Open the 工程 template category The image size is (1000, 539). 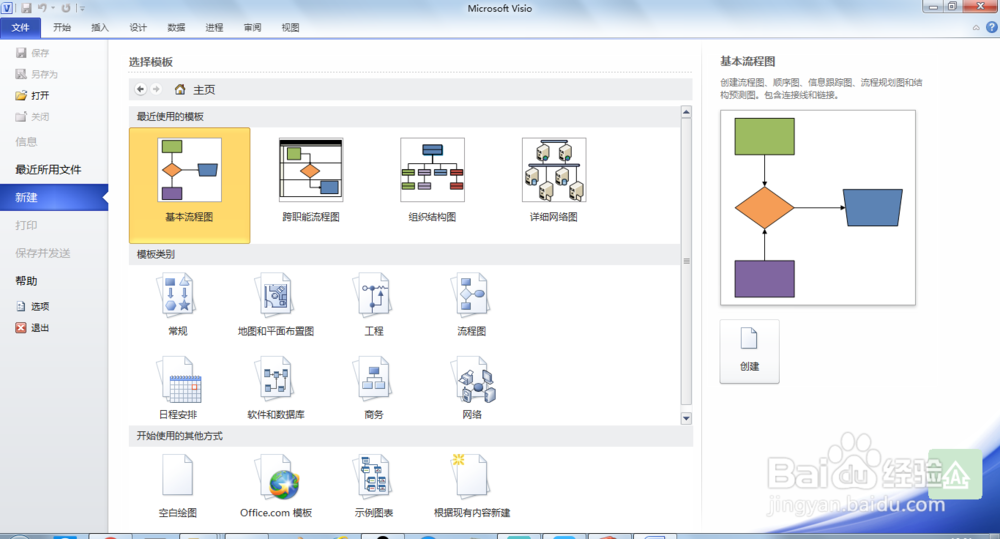(x=374, y=305)
